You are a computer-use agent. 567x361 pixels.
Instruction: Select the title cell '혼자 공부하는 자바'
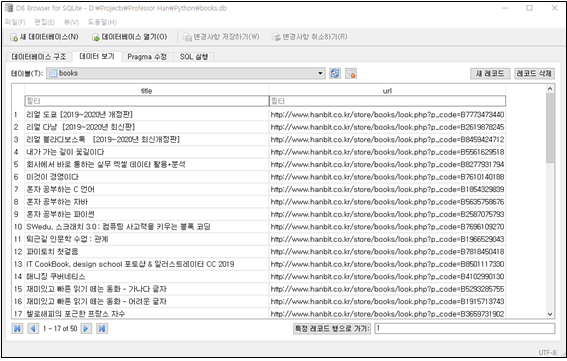tap(146, 202)
